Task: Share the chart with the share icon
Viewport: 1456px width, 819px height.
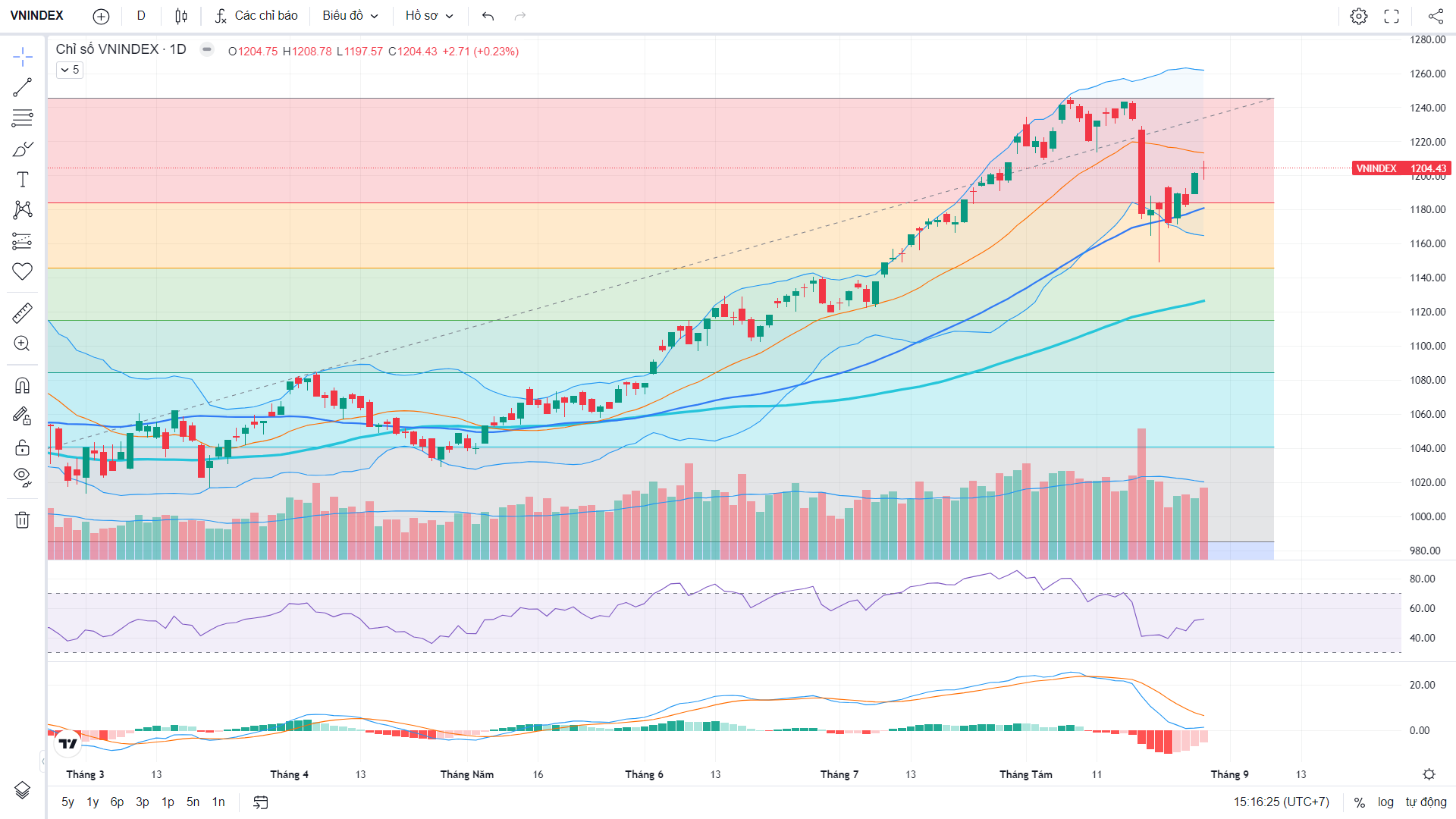Action: tap(1436, 16)
